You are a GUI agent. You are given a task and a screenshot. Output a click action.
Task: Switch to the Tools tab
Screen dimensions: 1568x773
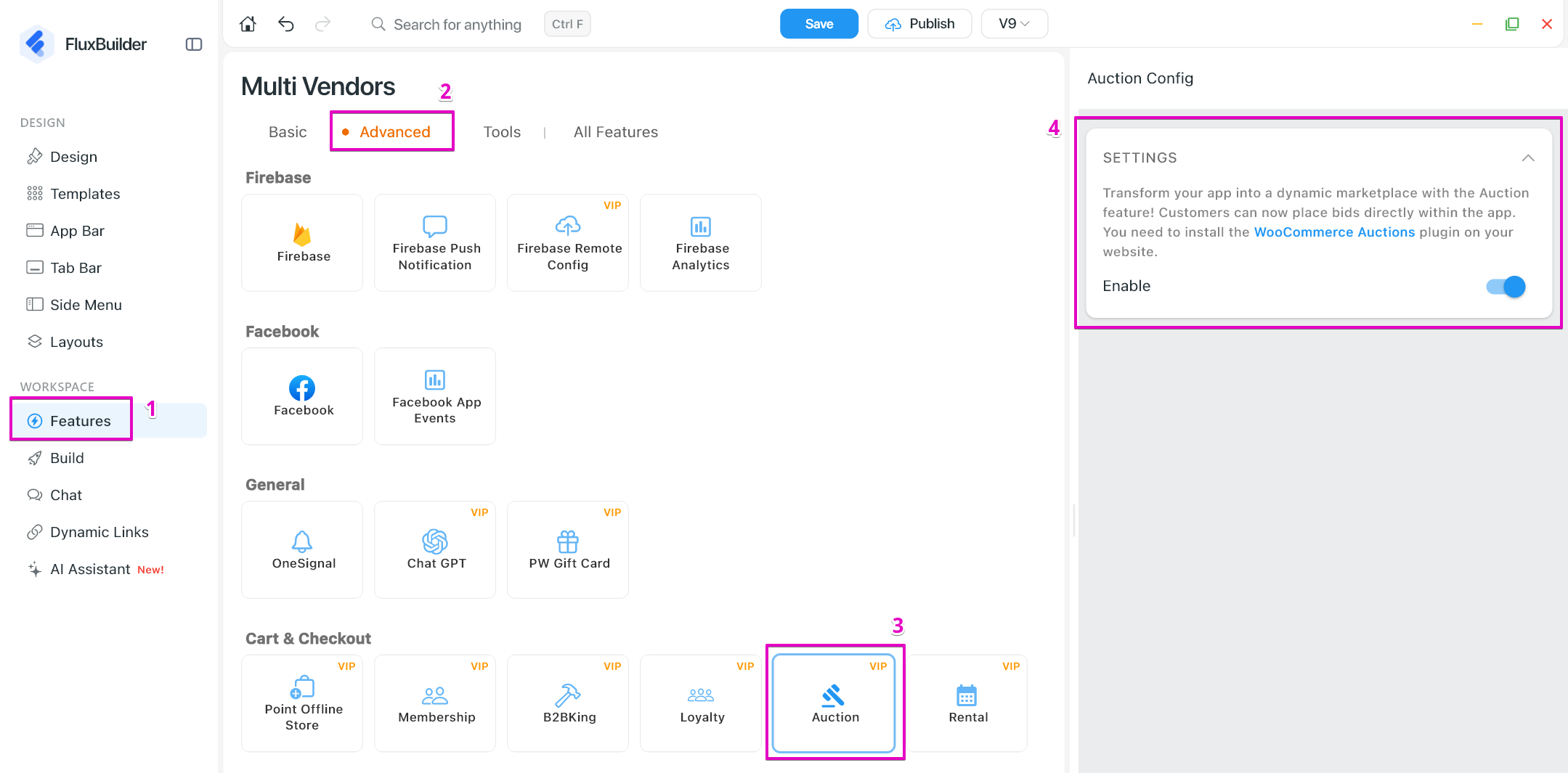(502, 132)
